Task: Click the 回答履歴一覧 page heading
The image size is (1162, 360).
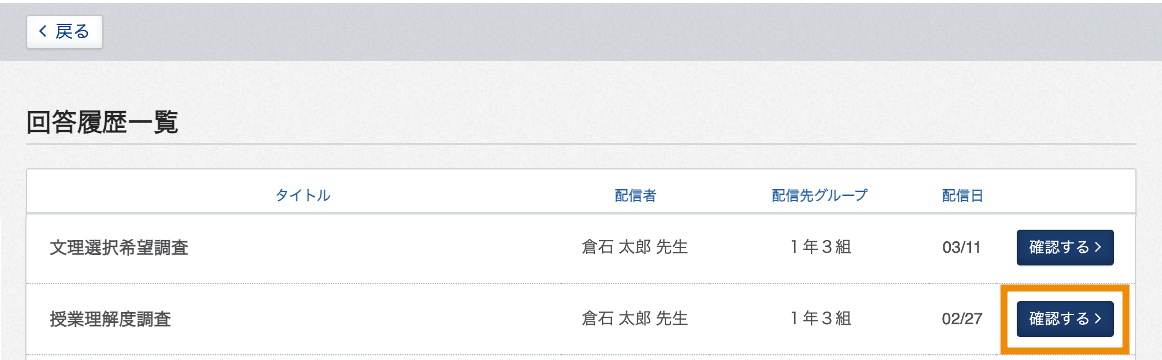Action: point(102,122)
